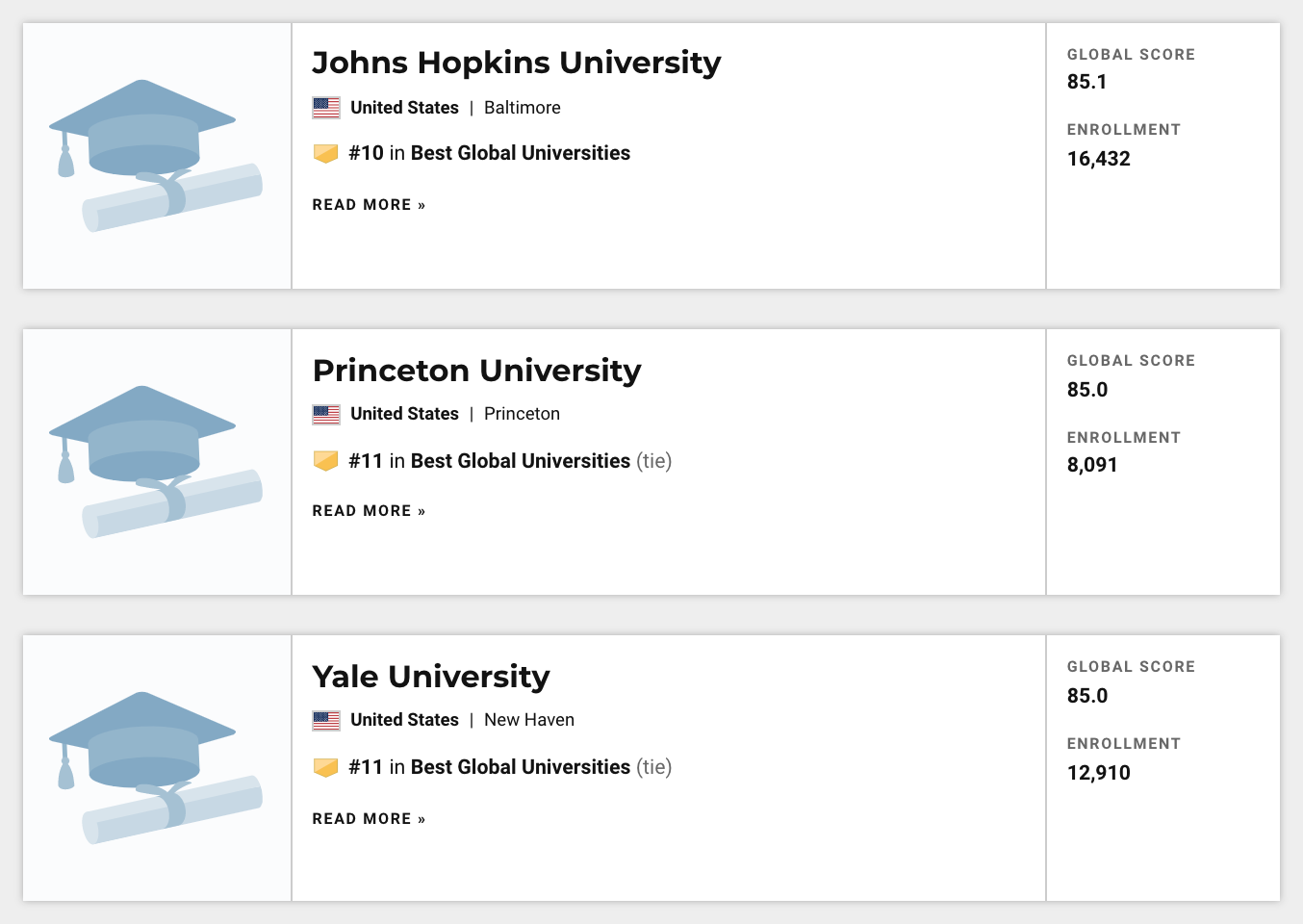
Task: Click Yale enrollment figure 12,910
Action: 1098,773
